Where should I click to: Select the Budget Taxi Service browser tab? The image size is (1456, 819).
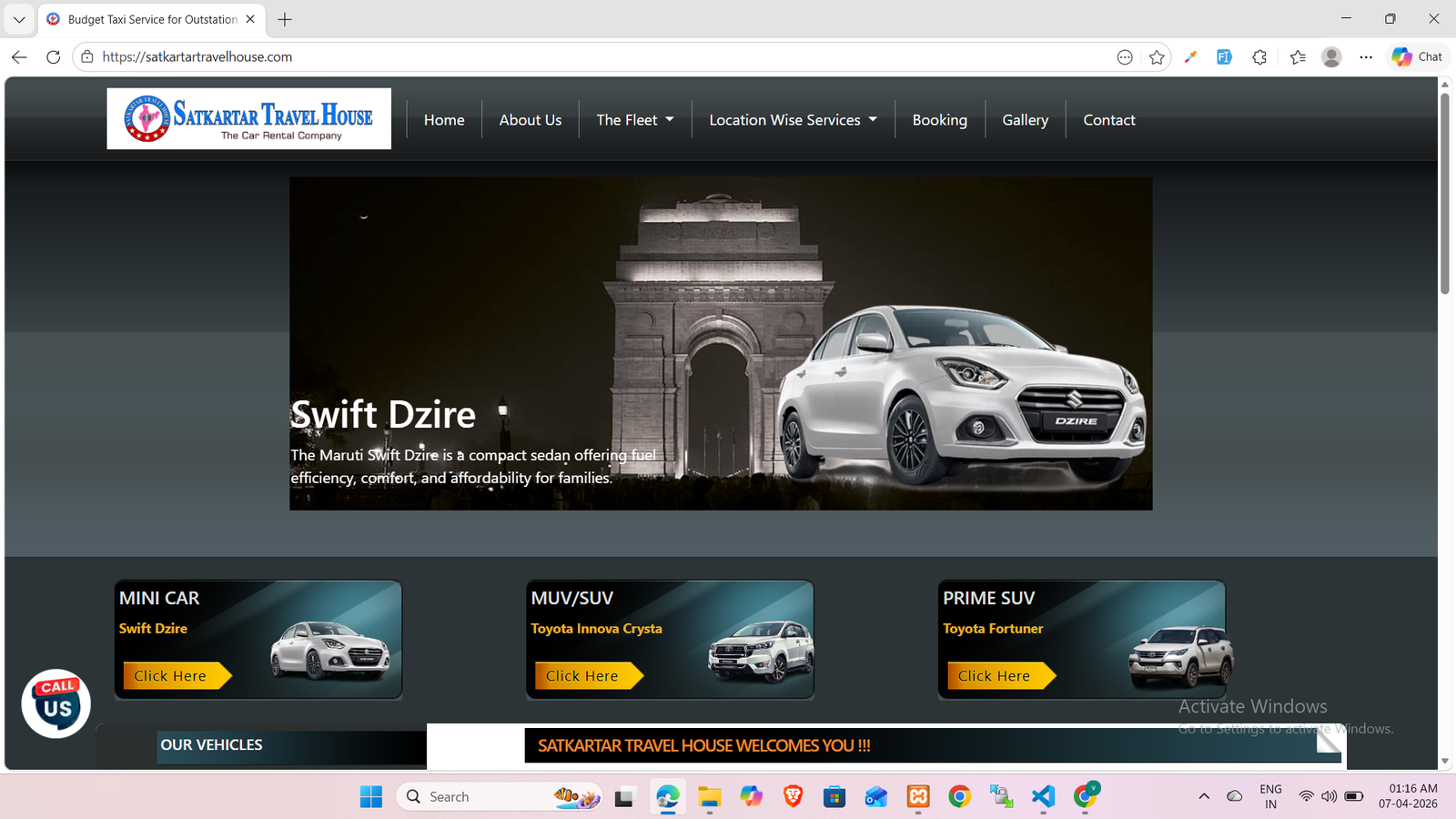pos(152,19)
